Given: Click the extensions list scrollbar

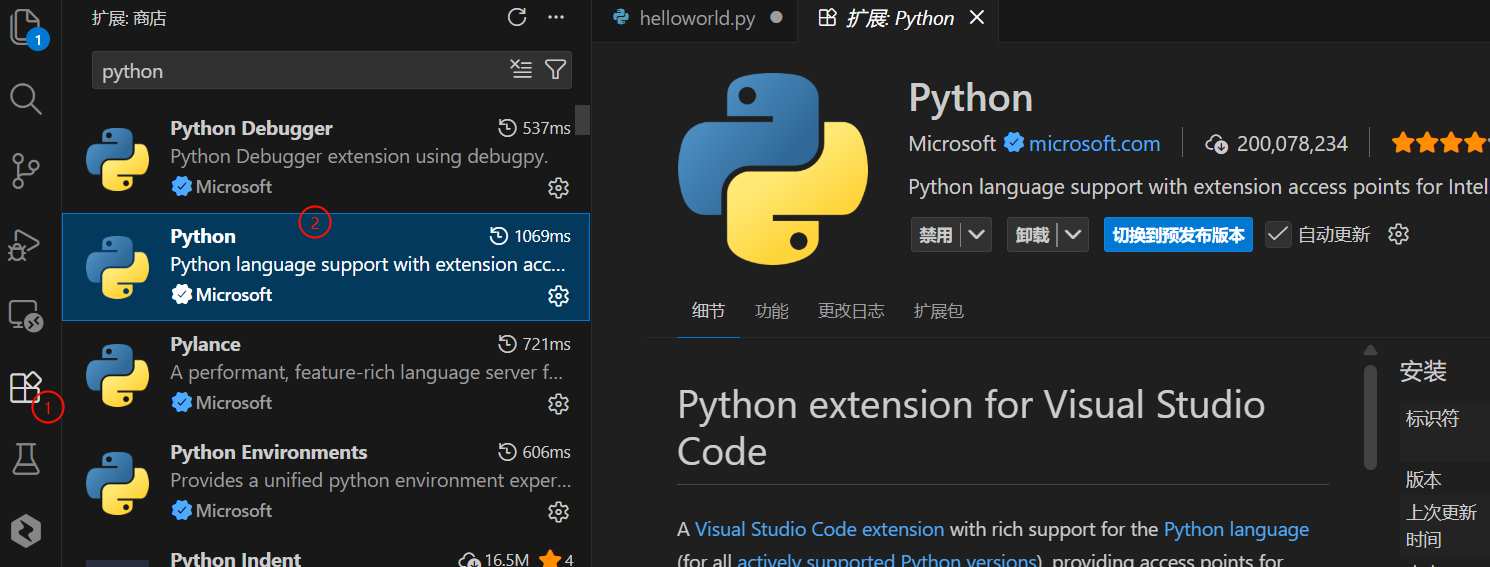Looking at the screenshot, I should coord(582,119).
